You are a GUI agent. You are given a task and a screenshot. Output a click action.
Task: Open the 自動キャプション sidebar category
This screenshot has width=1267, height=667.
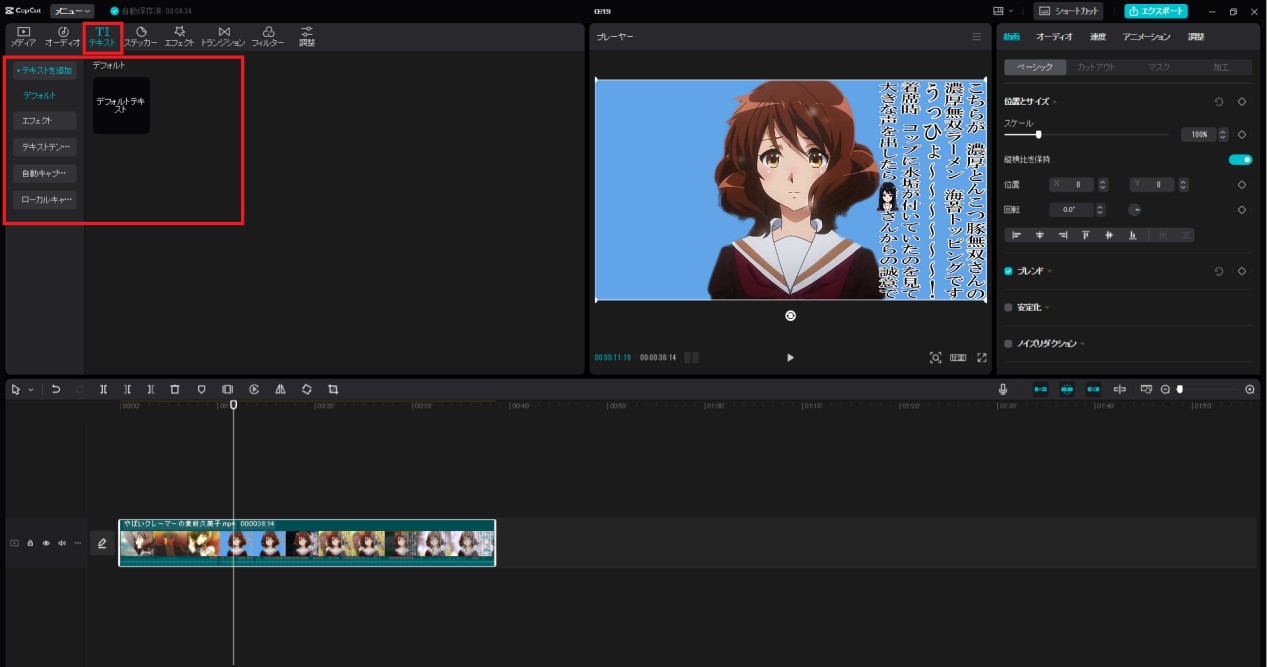tap(45, 173)
